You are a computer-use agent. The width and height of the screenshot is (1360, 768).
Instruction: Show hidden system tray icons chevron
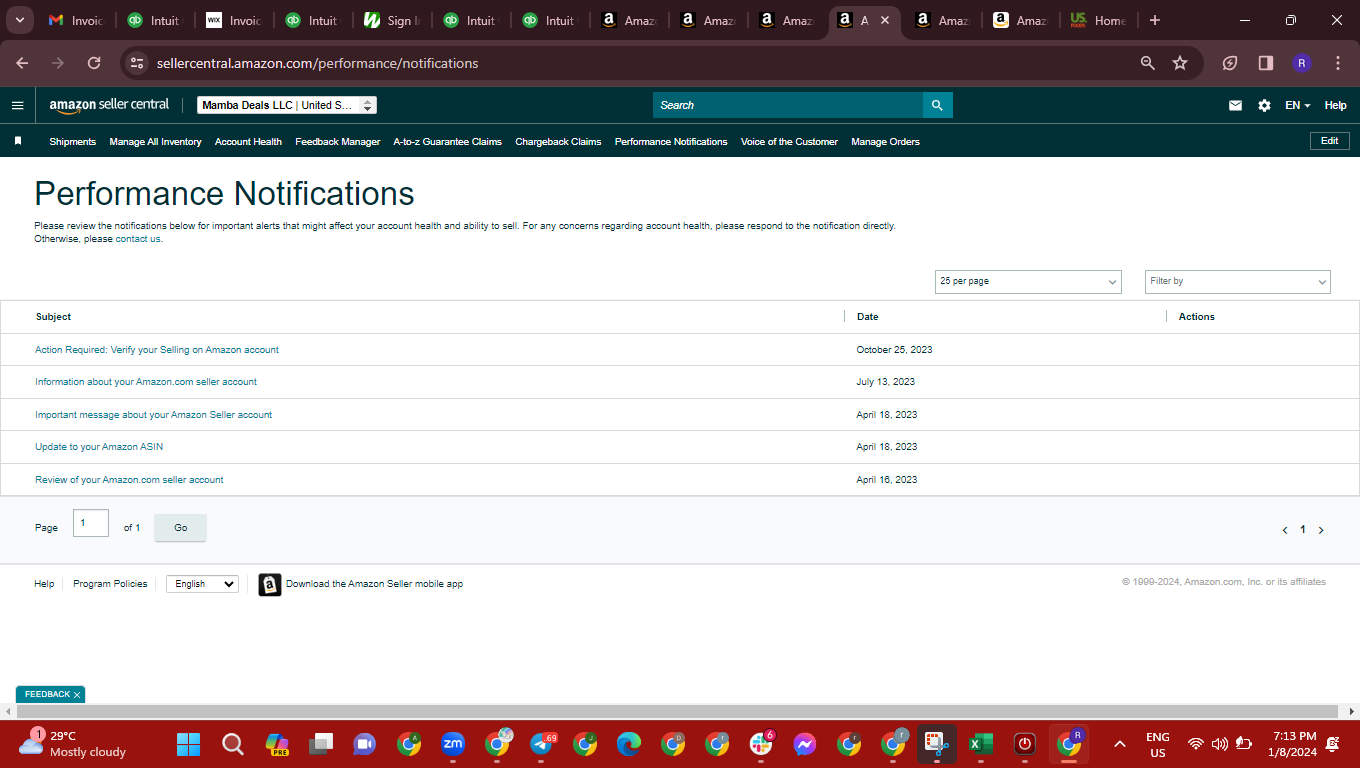(x=1120, y=744)
